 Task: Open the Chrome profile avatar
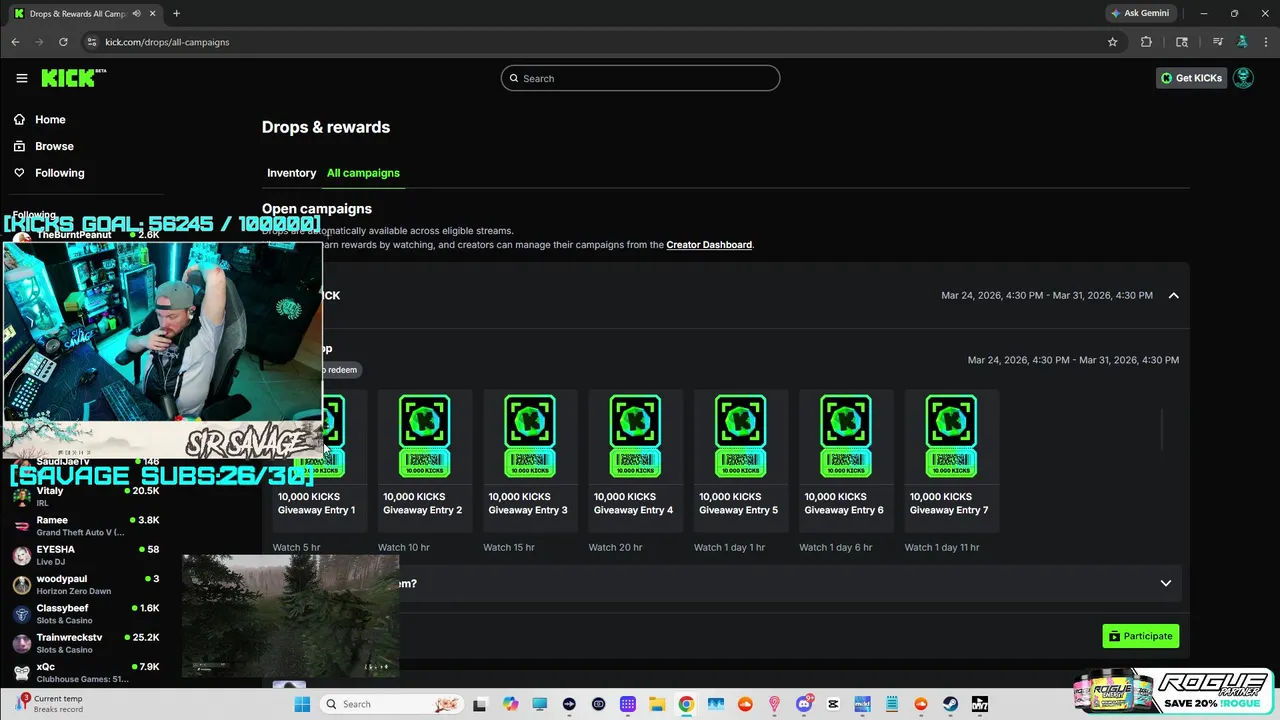click(x=1242, y=42)
